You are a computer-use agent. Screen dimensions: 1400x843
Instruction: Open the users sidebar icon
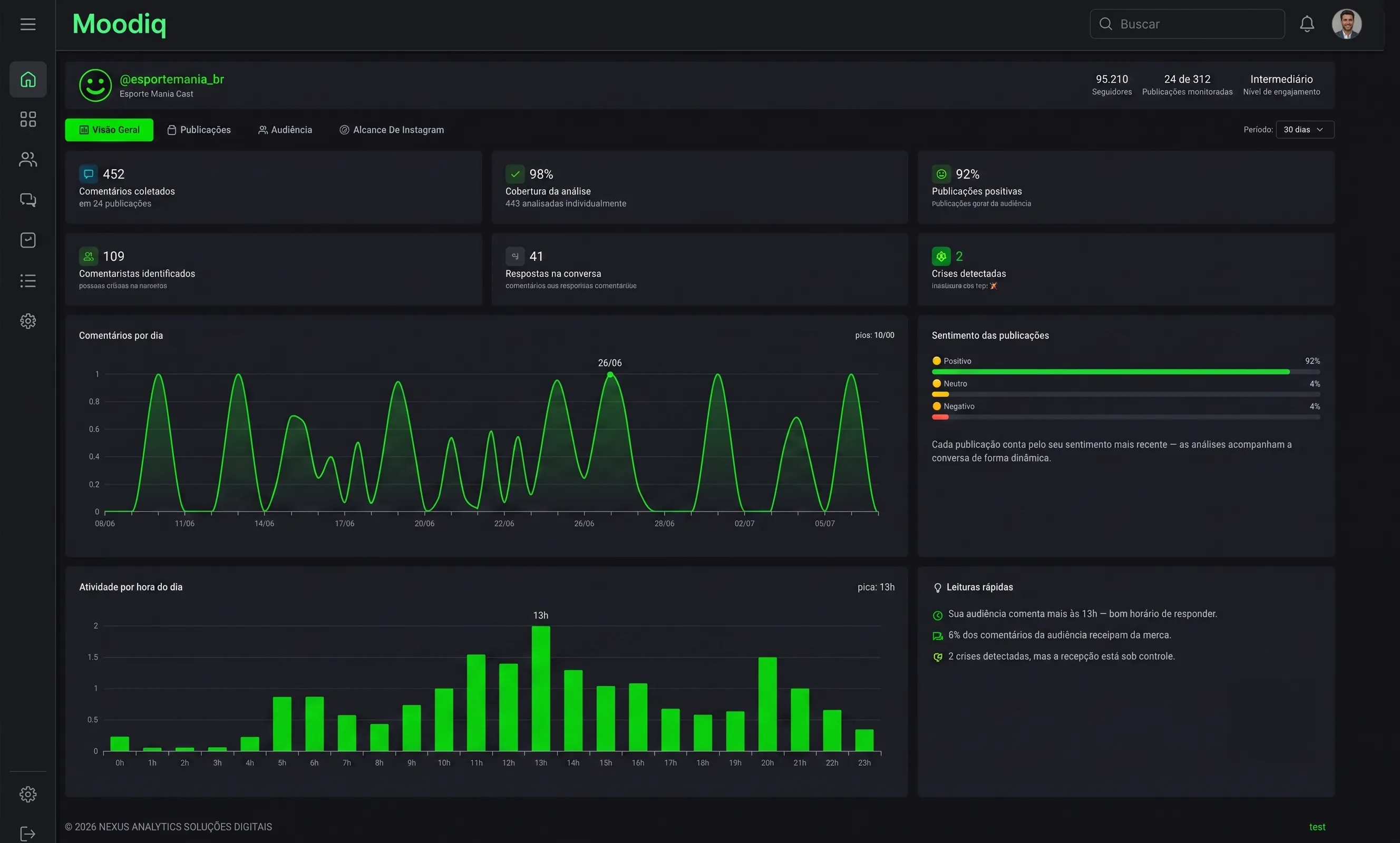pyautogui.click(x=28, y=160)
